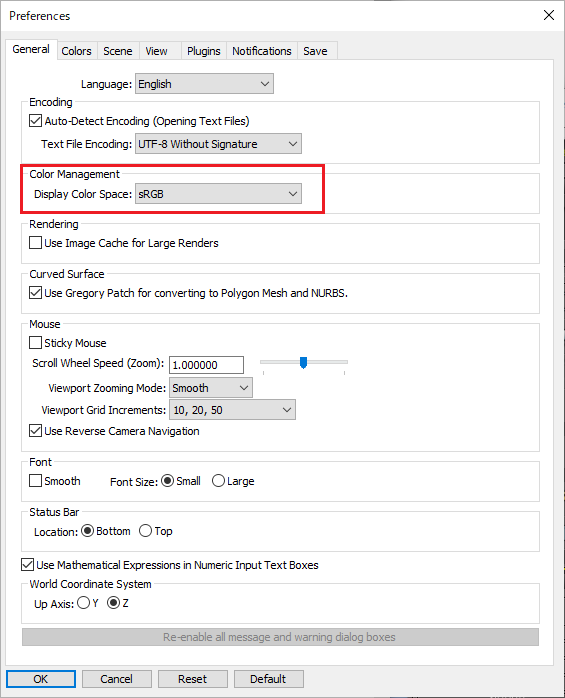Viewport: 565px width, 698px height.
Task: Go to the Plugins tab
Action: pos(203,51)
